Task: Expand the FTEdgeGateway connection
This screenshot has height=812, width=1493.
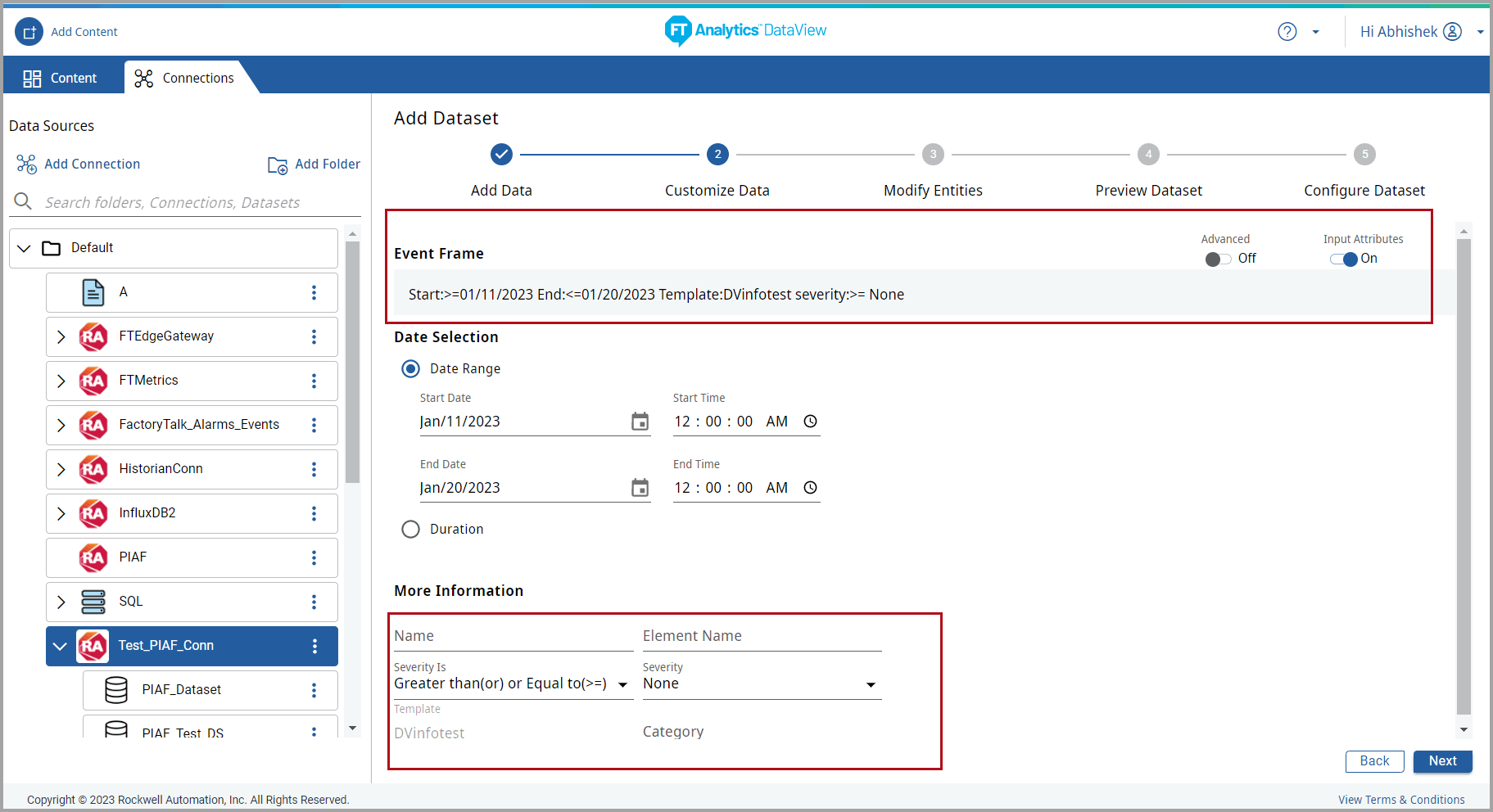Action: (x=61, y=336)
